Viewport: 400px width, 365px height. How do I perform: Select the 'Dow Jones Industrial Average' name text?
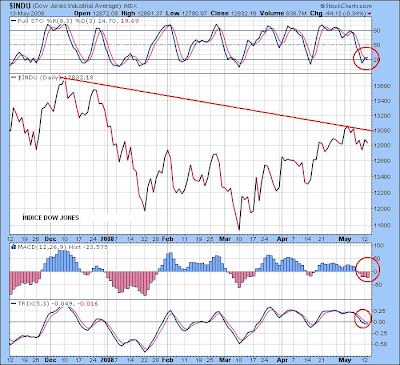coord(77,6)
